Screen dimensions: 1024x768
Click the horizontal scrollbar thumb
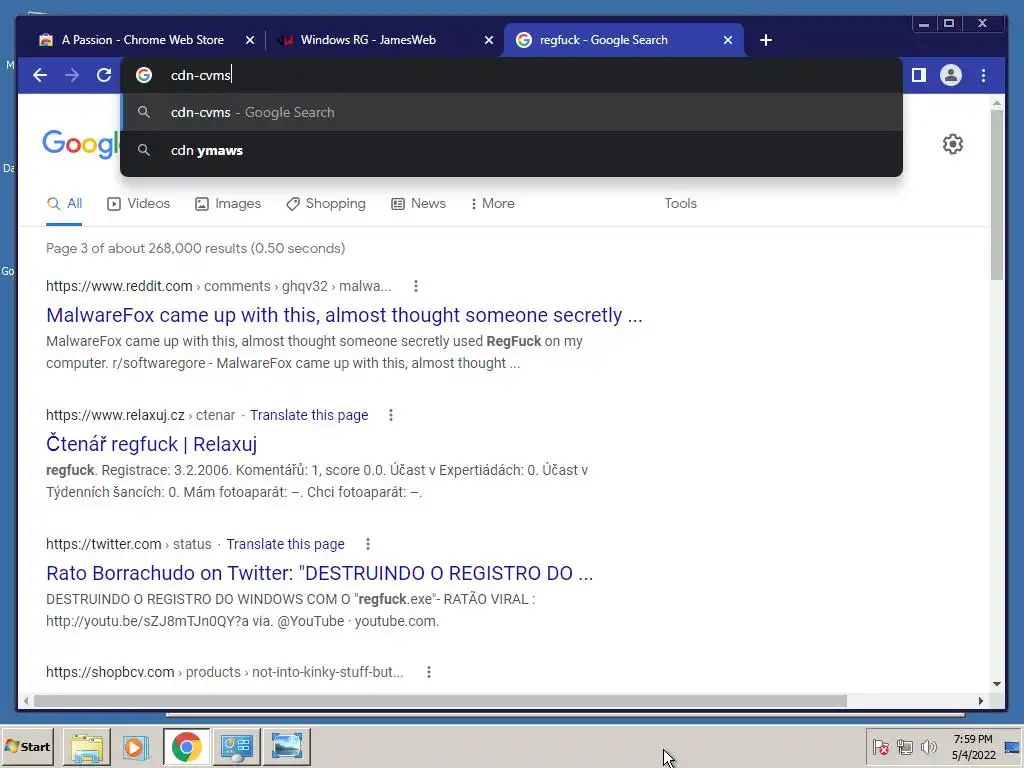(x=440, y=701)
